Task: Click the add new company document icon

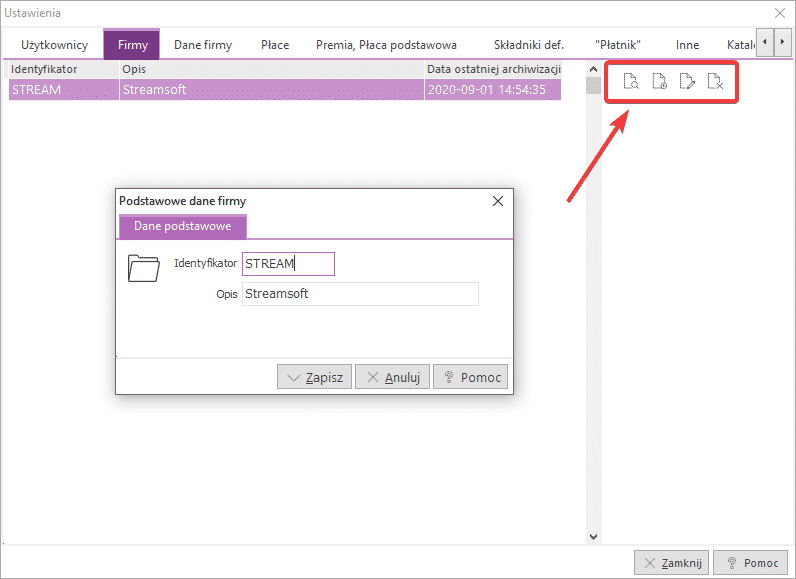Action: [x=659, y=81]
